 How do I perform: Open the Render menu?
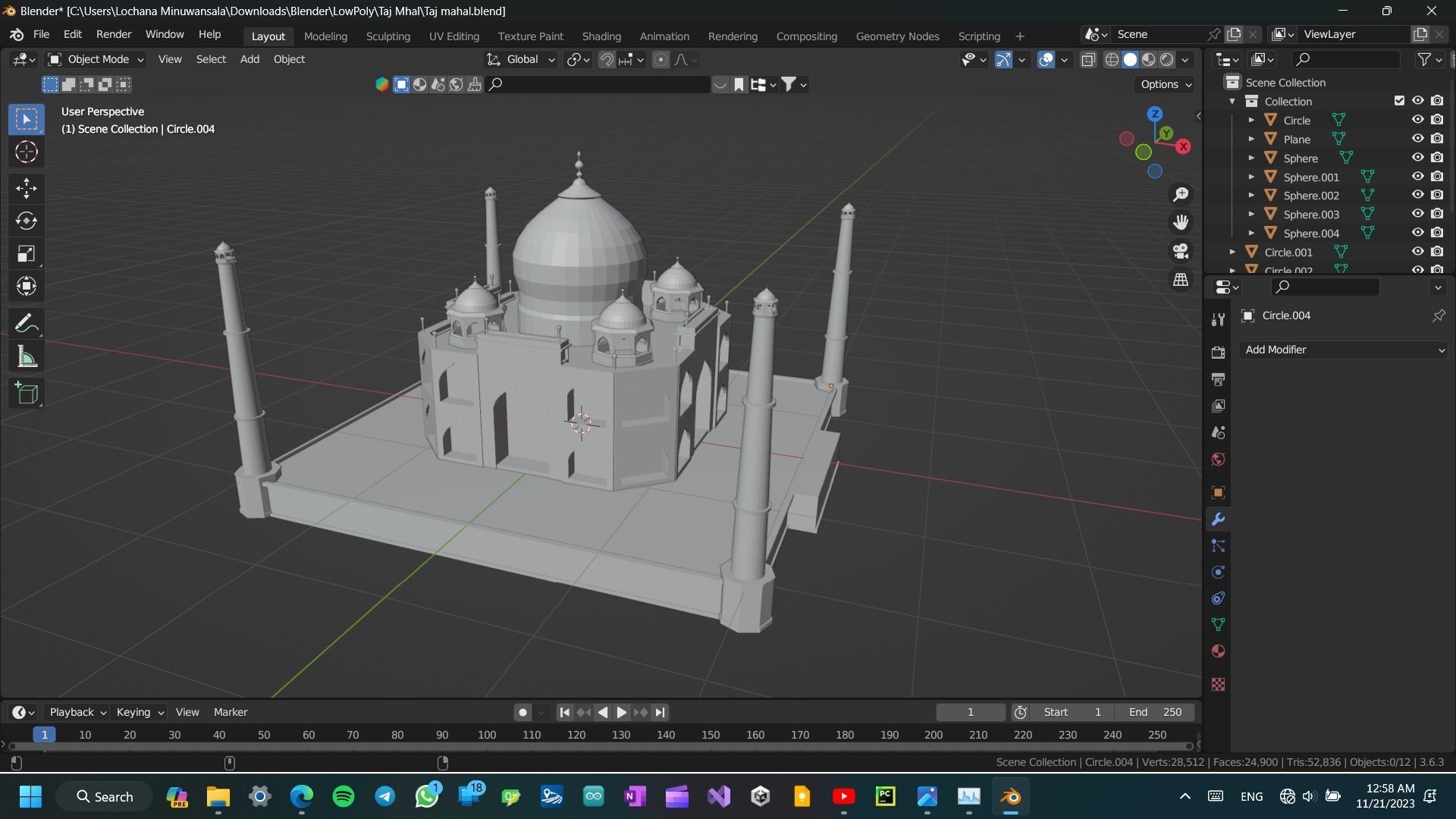tap(114, 34)
